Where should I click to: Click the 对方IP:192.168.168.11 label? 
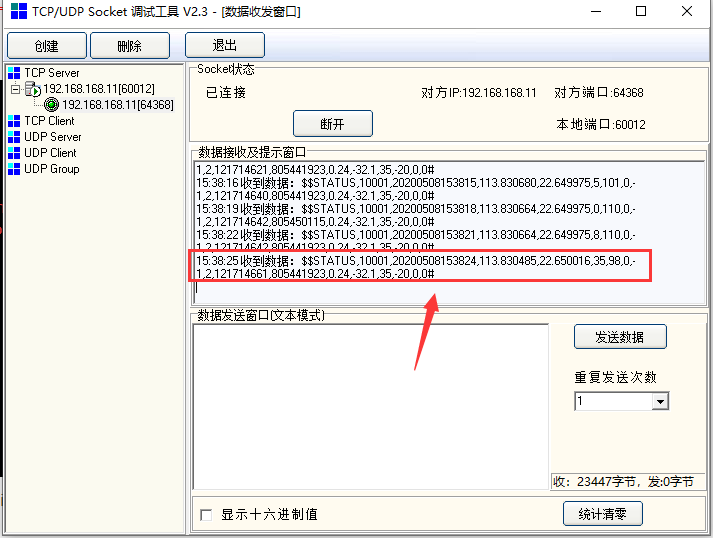pos(479,93)
